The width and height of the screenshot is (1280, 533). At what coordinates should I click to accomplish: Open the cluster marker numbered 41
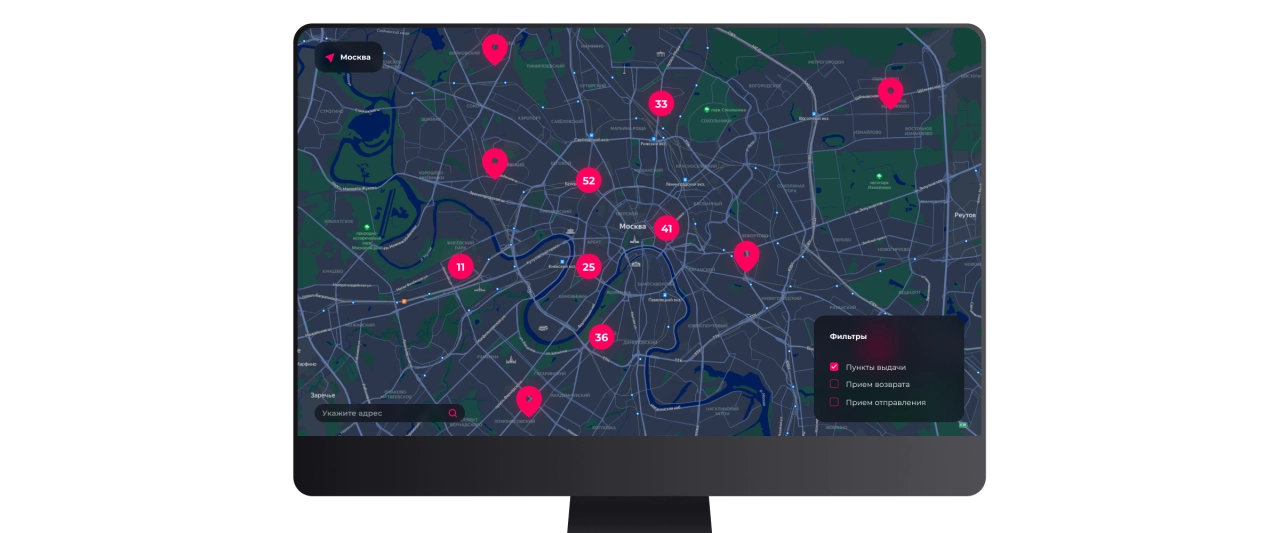click(666, 229)
